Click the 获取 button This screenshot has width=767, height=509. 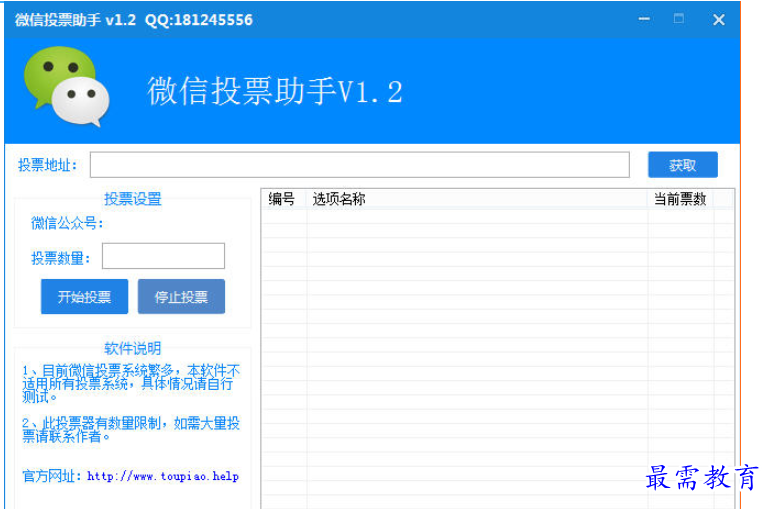[x=682, y=165]
